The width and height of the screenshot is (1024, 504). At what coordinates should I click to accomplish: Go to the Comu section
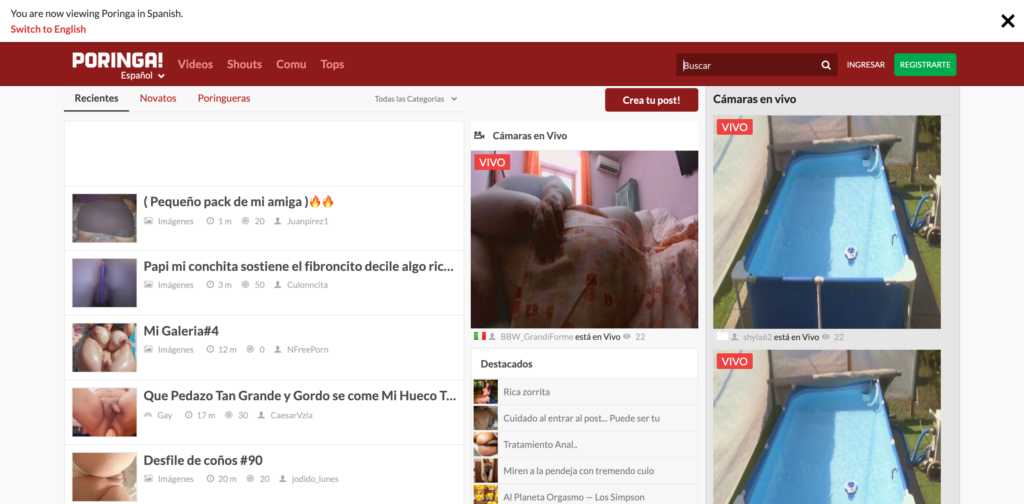tap(291, 64)
